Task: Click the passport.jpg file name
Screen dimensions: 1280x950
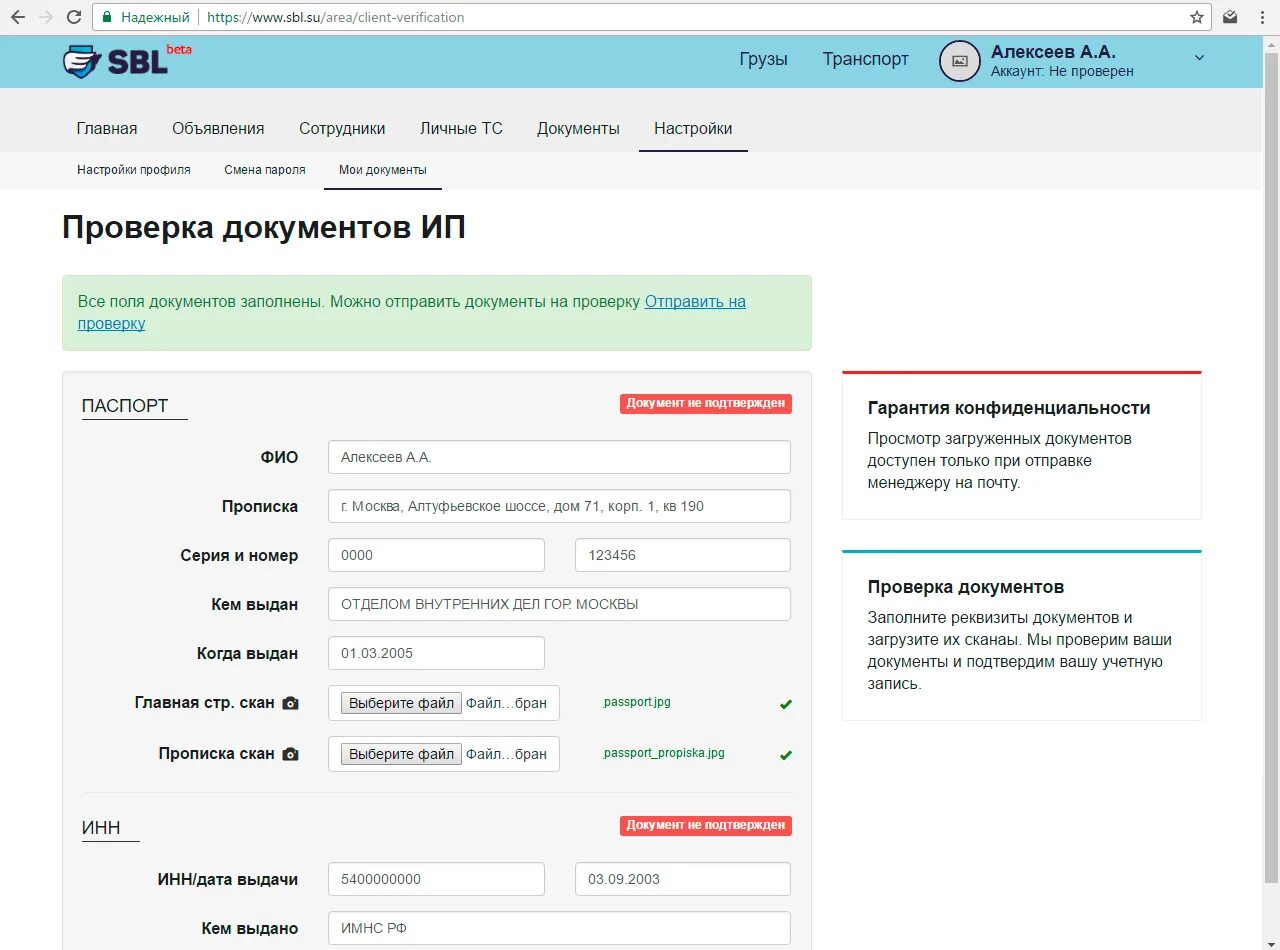Action: (637, 702)
